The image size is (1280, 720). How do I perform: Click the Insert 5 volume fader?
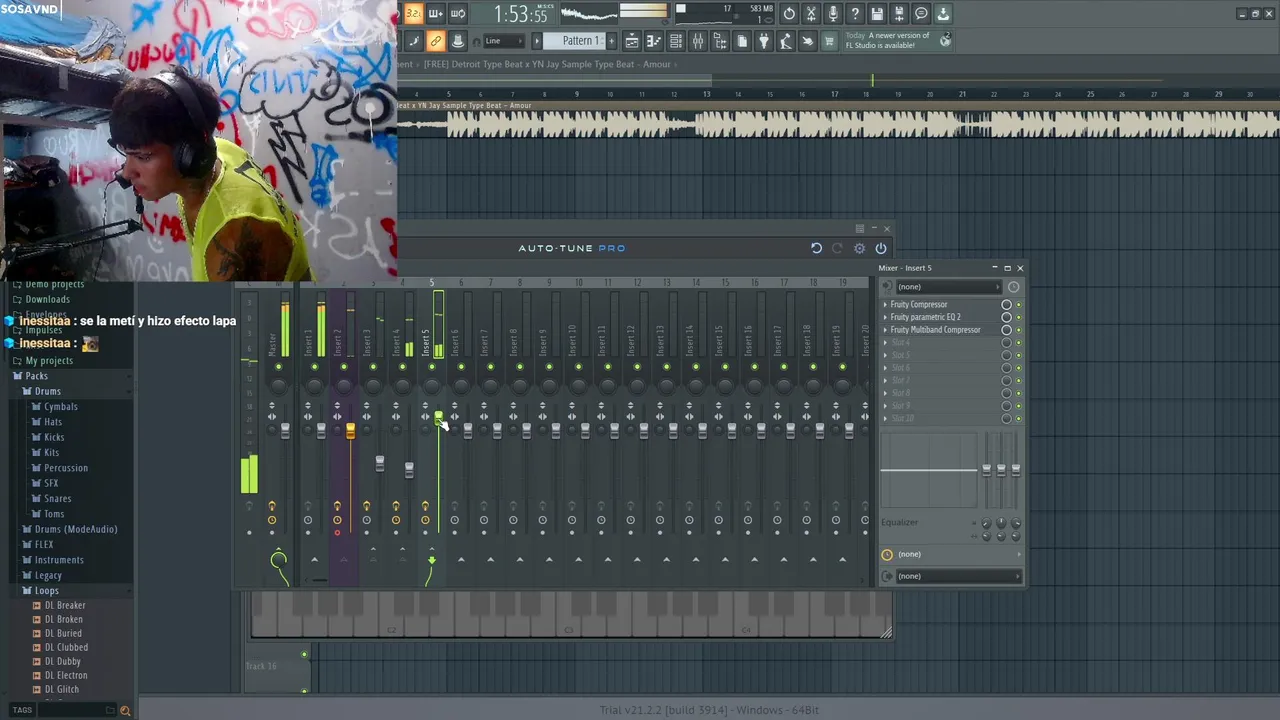coord(438,418)
